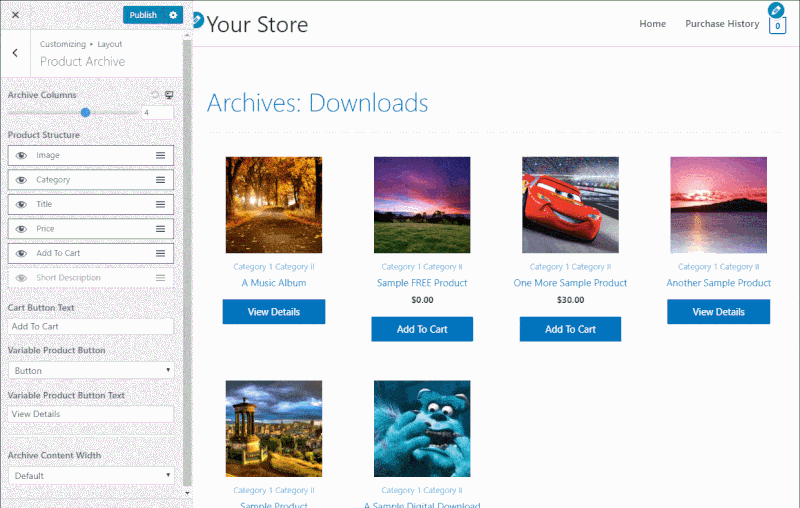
Task: Click the drag handle icon on Title row
Action: pyautogui.click(x=160, y=205)
